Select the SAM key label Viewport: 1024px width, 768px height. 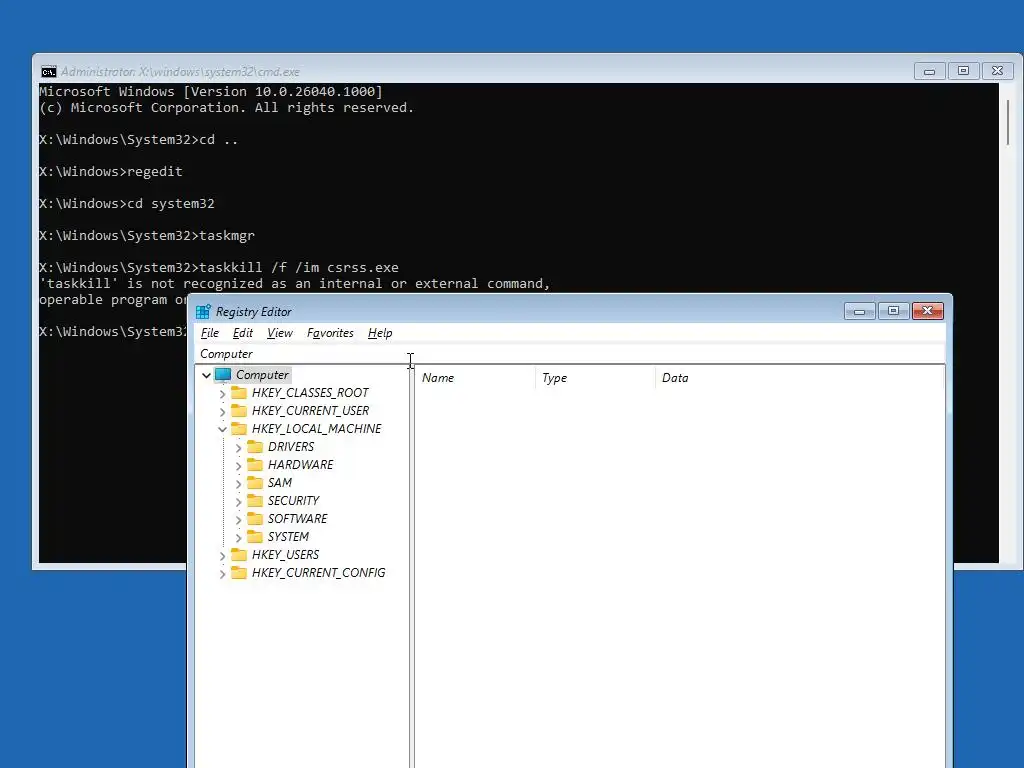(x=280, y=483)
